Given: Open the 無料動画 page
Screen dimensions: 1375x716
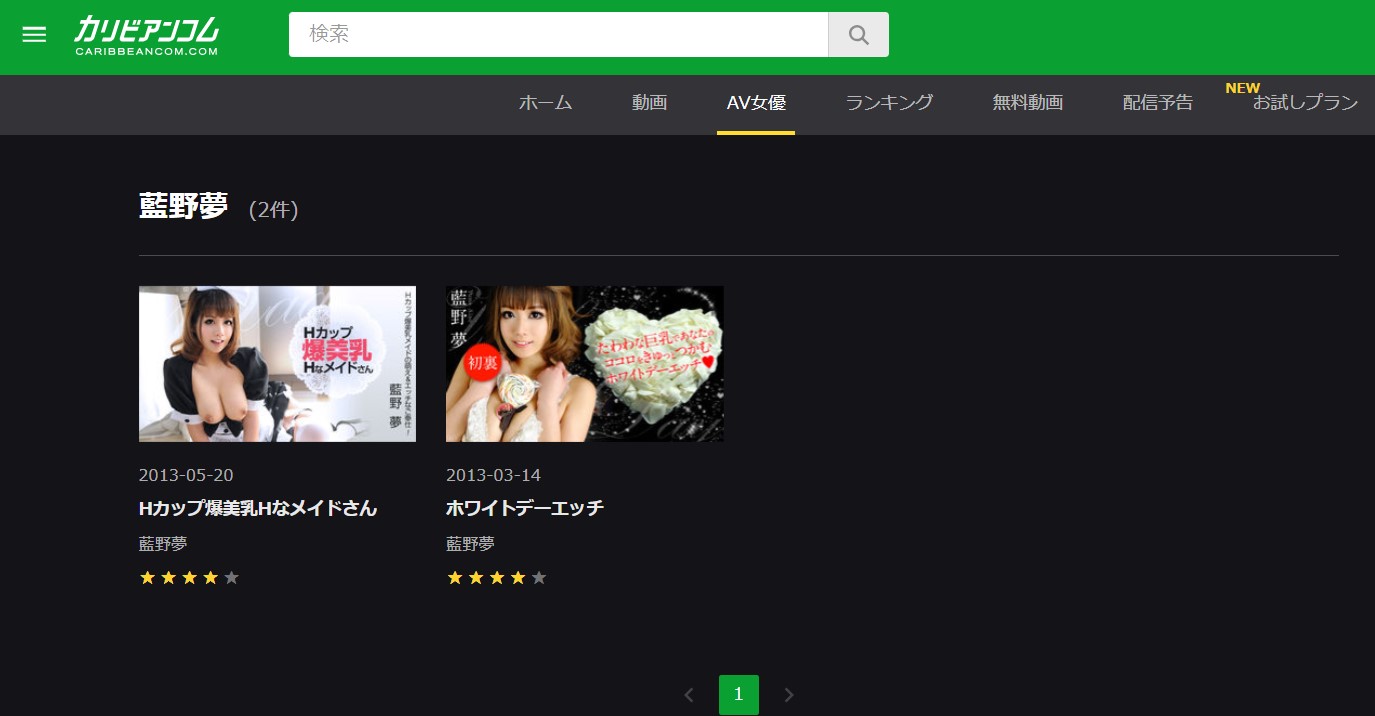Looking at the screenshot, I should point(1028,103).
